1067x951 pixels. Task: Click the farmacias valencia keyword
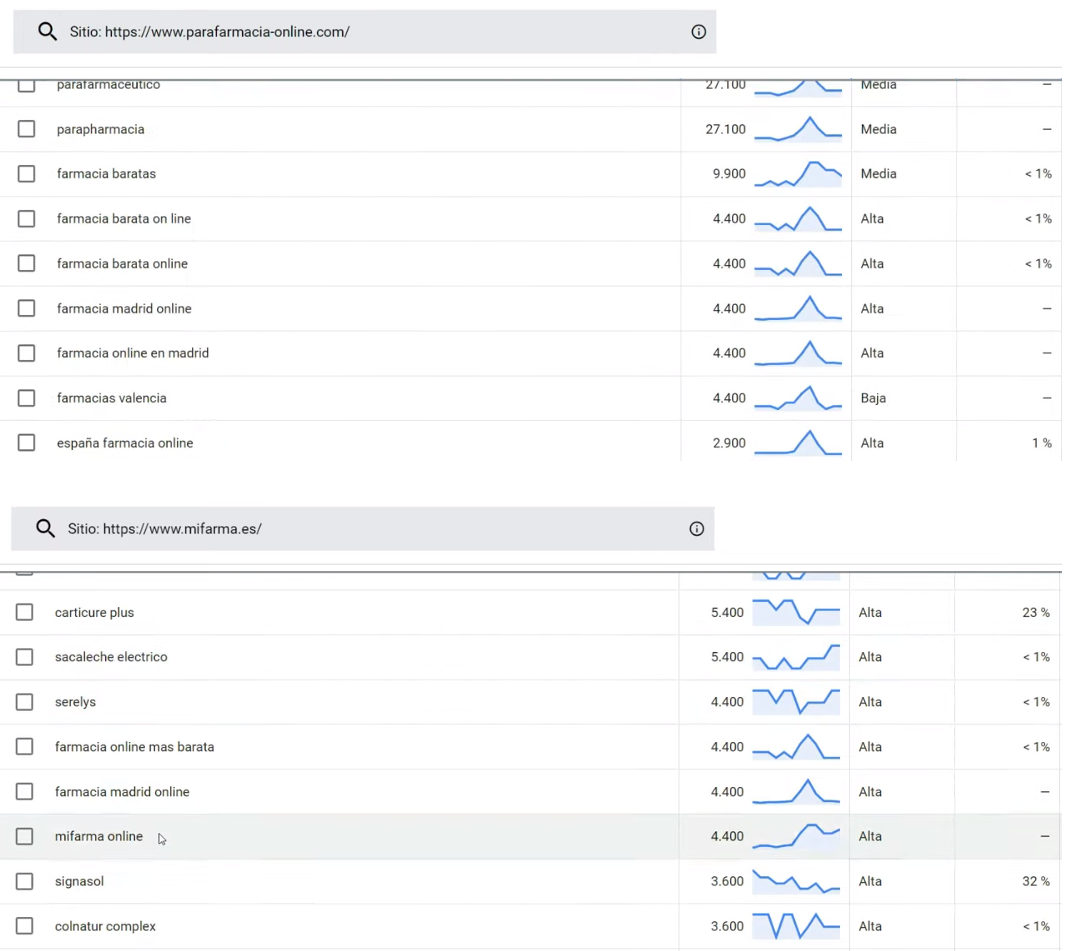[x=112, y=398]
